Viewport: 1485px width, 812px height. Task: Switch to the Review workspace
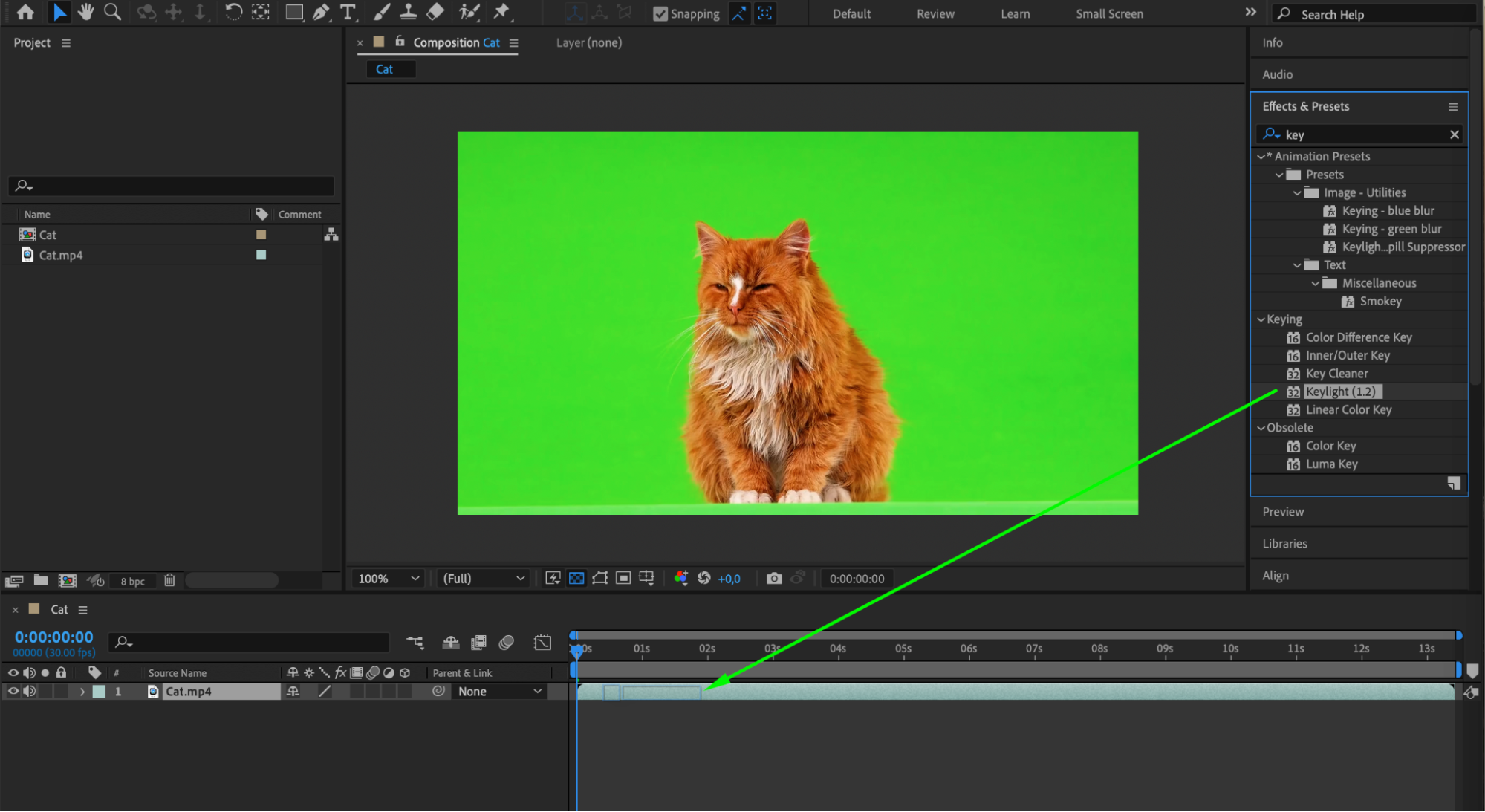(x=935, y=13)
